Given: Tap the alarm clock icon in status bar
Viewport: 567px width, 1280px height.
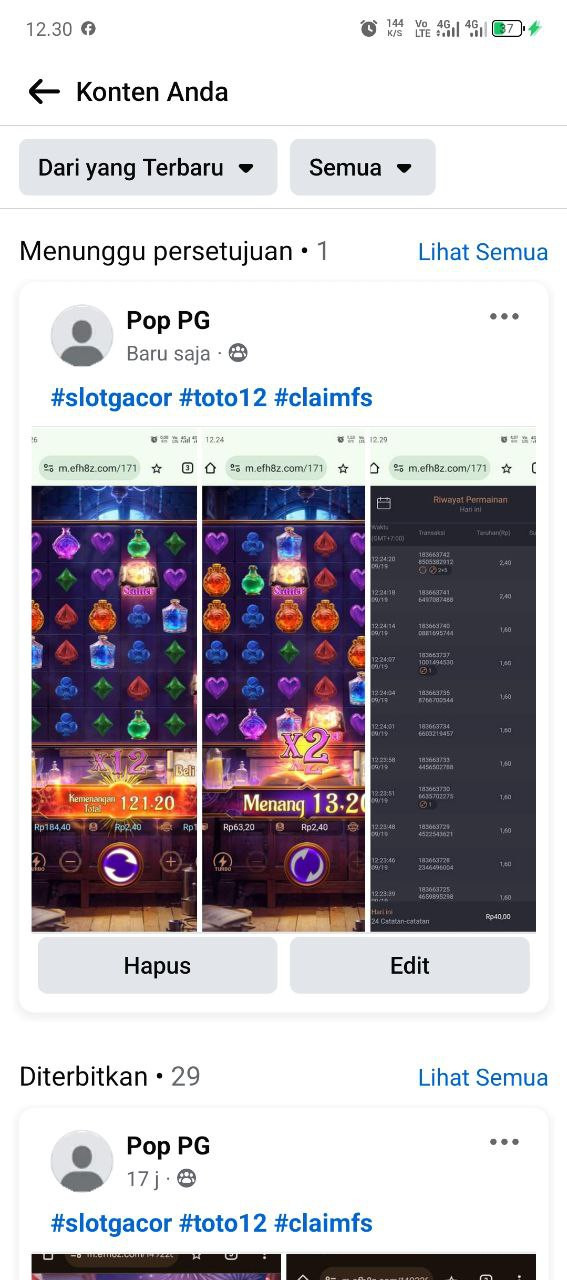Looking at the screenshot, I should coord(369,29).
